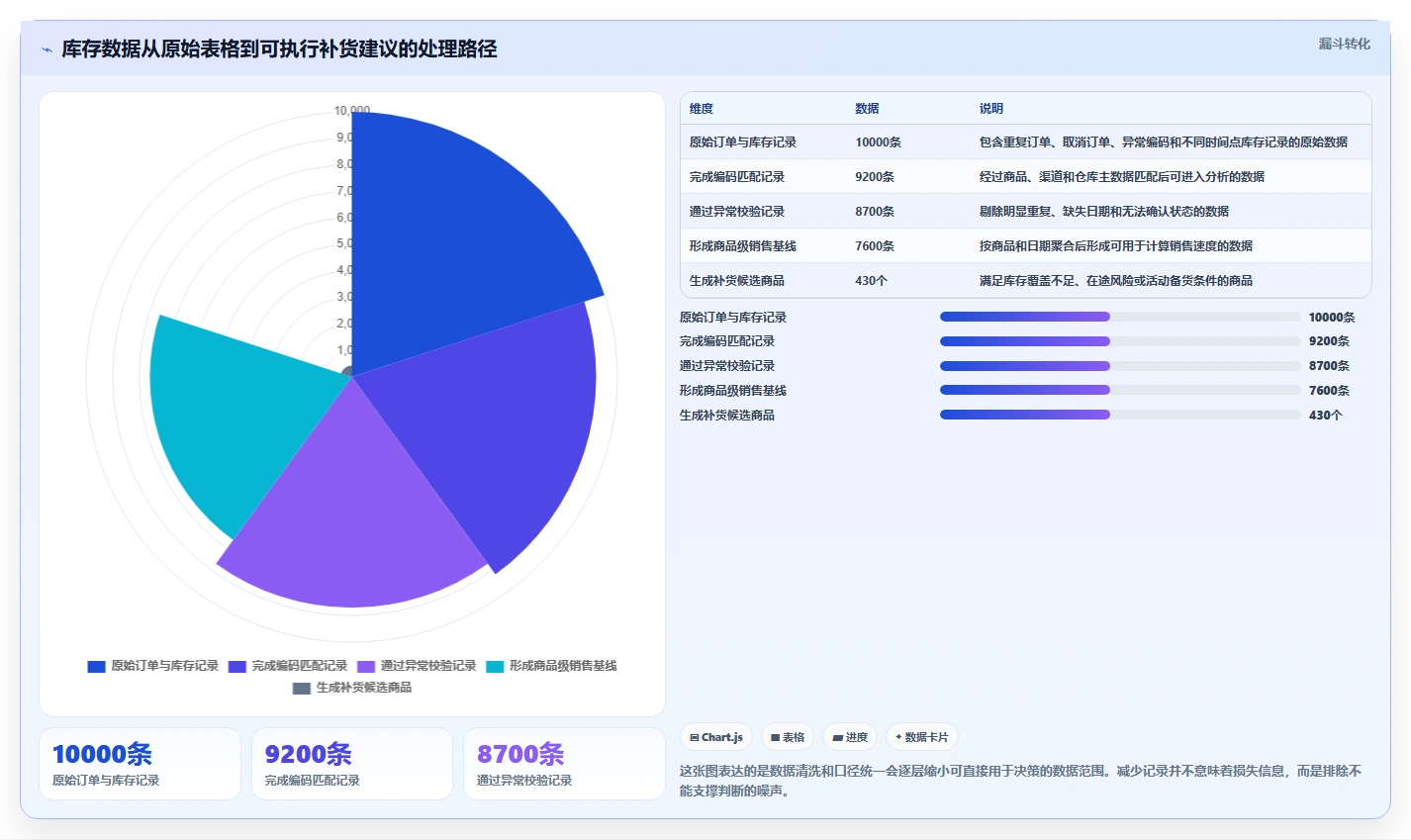
Task: Select table cell 原始订单与库存记录
Action: pos(743,142)
